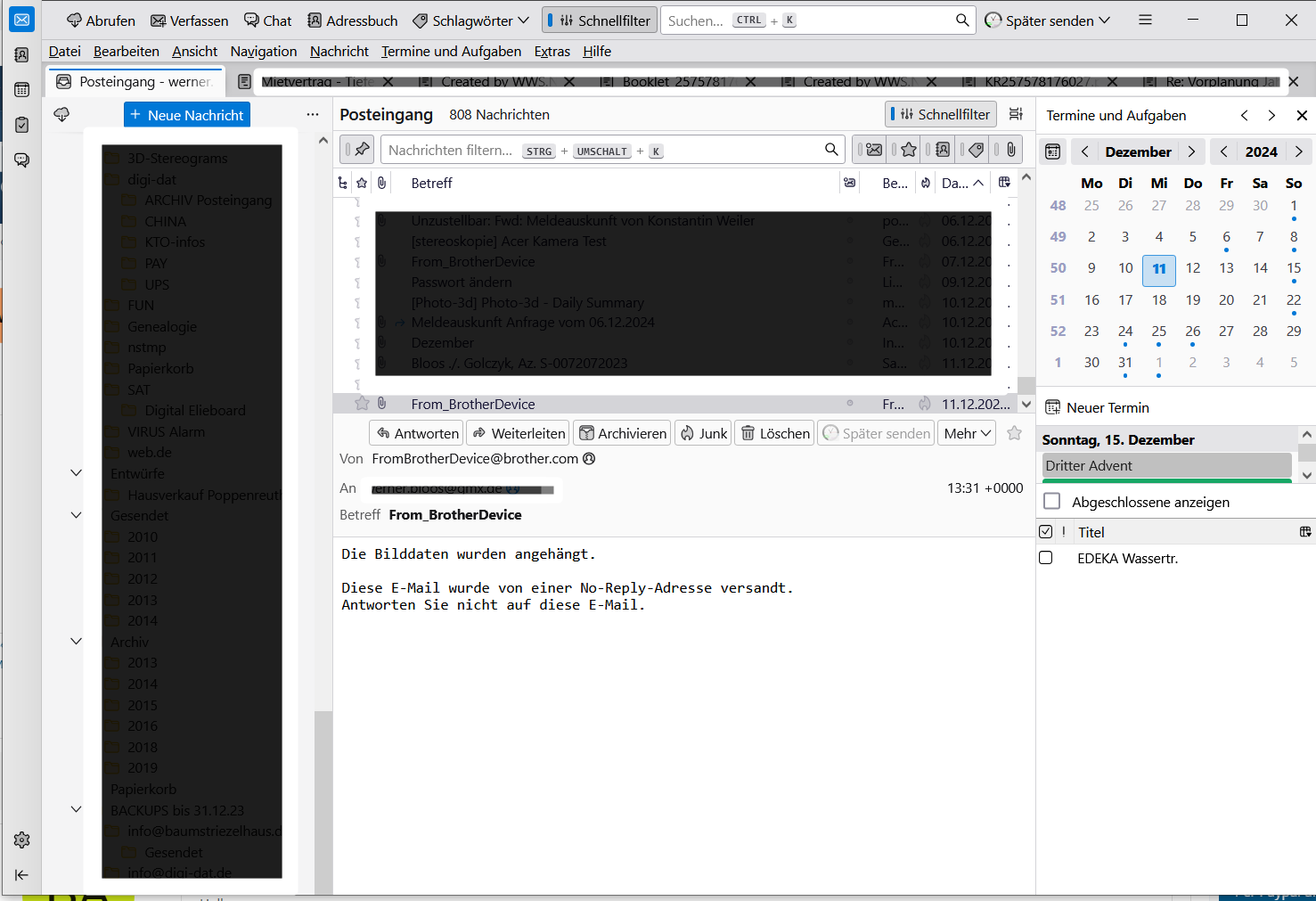This screenshot has width=1316, height=901.
Task: Enable 'Abgeschlossene anzeigen' checkbox
Action: [1052, 502]
